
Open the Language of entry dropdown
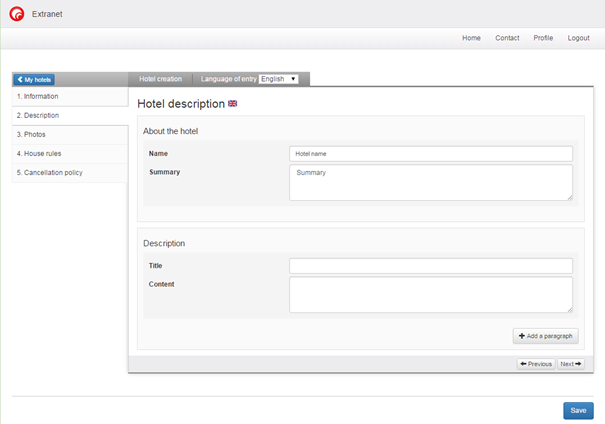tap(279, 78)
